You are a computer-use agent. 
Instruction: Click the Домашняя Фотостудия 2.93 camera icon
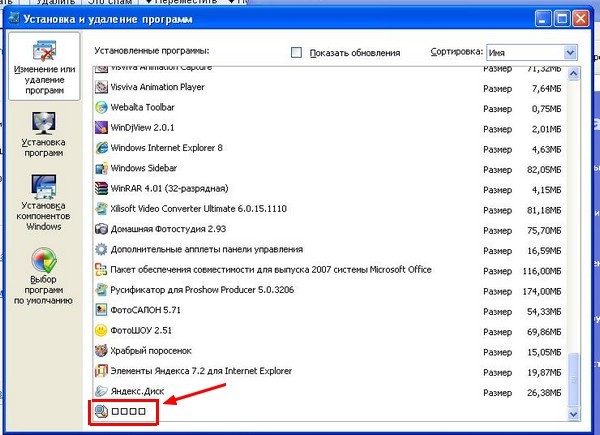pyautogui.click(x=101, y=229)
